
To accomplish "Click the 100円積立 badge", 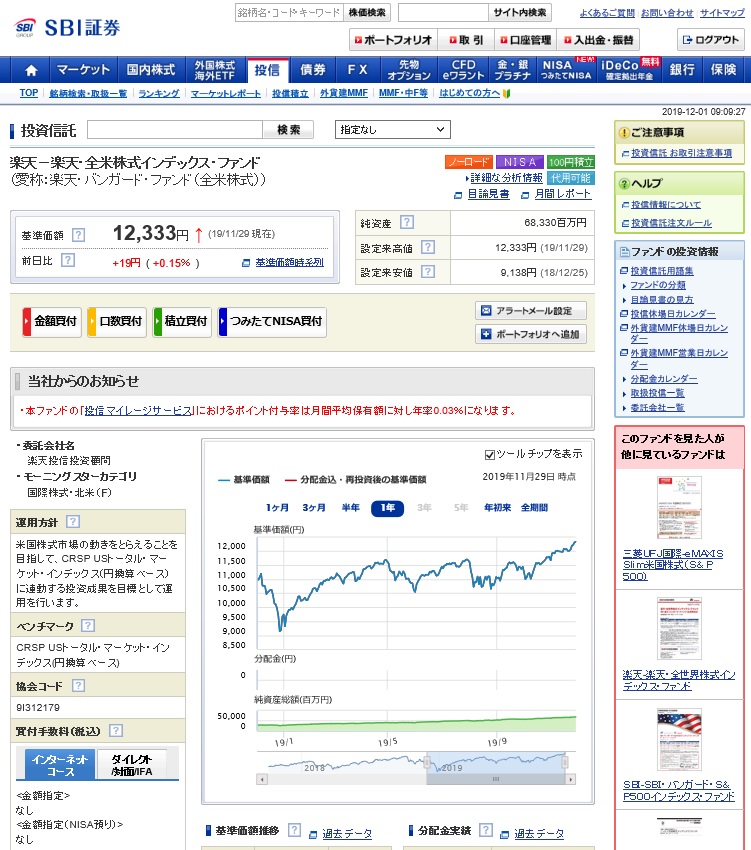I will (x=570, y=162).
